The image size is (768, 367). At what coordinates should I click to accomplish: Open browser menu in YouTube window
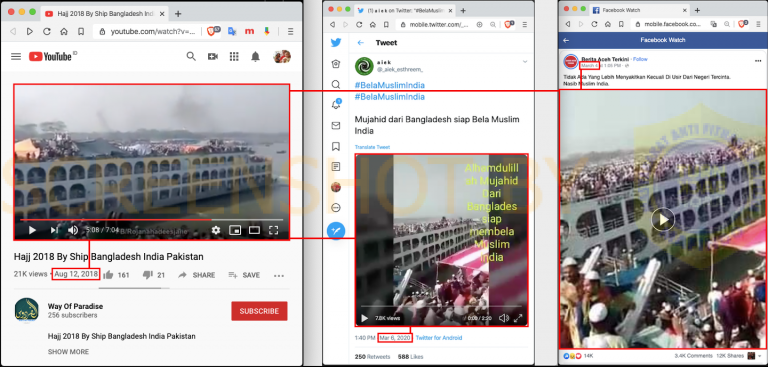click(290, 31)
